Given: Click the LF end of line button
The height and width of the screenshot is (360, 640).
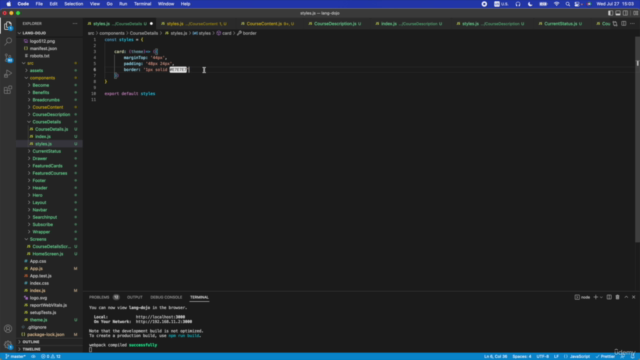Looking at the screenshot, I should pos(556,356).
